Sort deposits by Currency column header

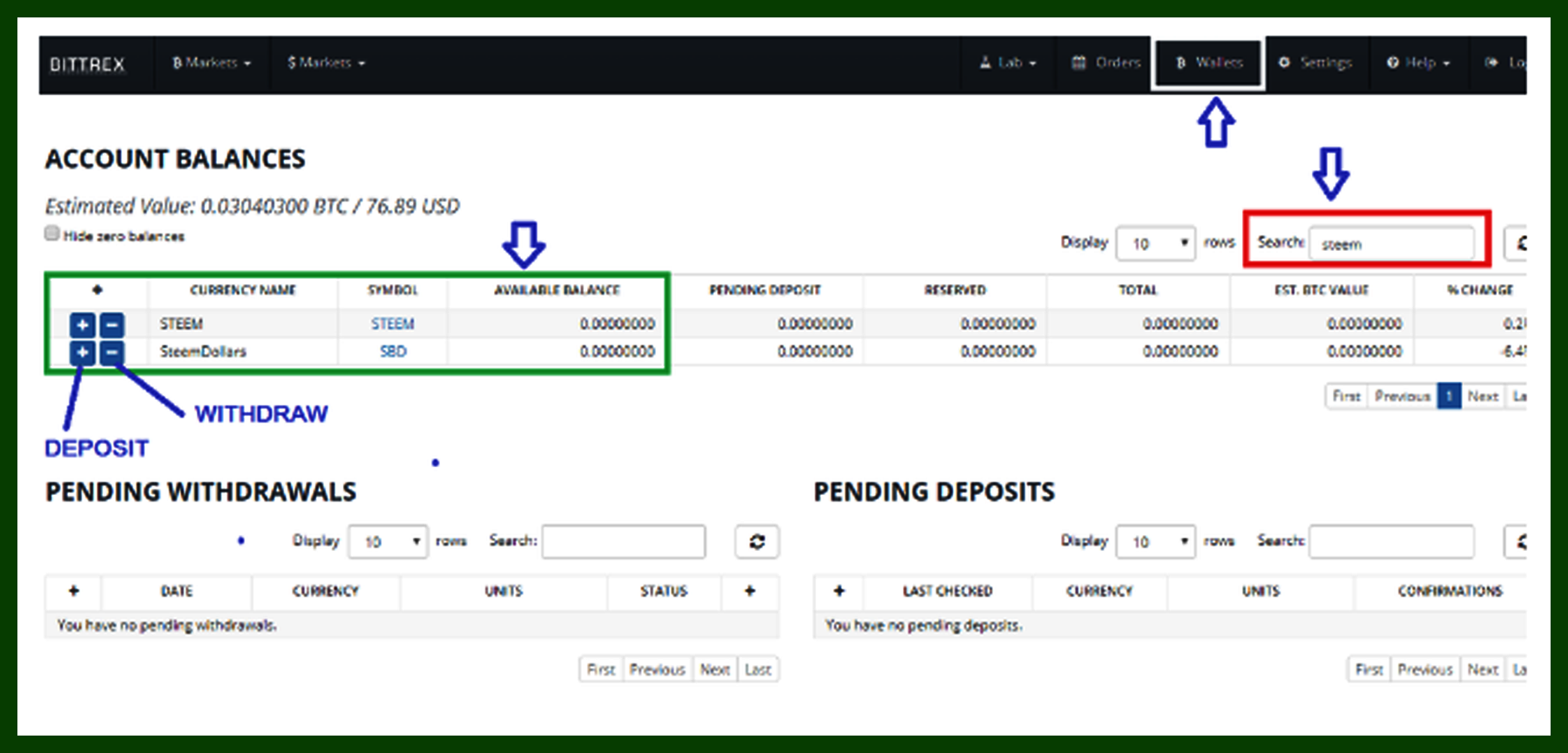[1099, 591]
